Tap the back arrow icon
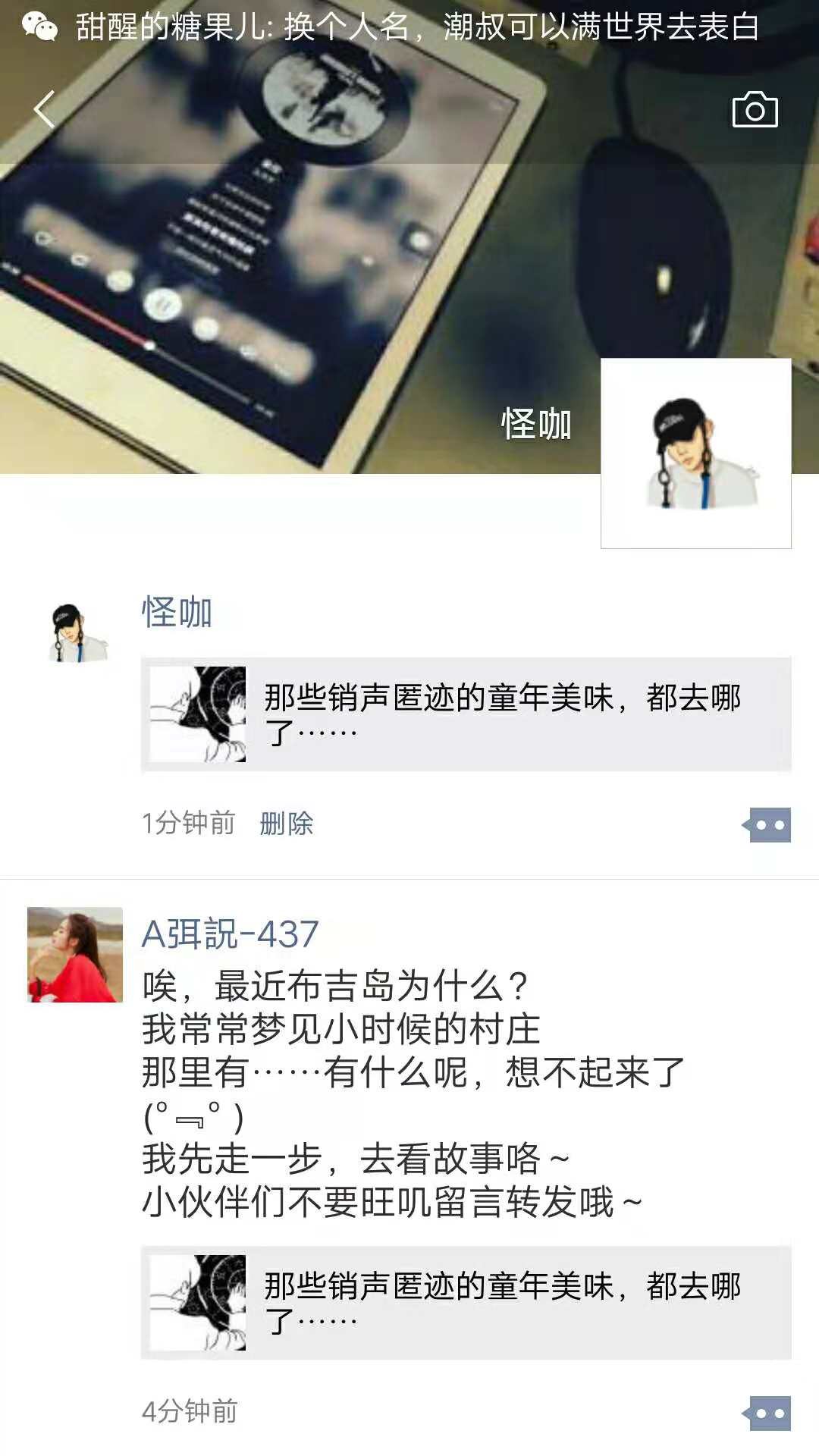 pos(44,109)
